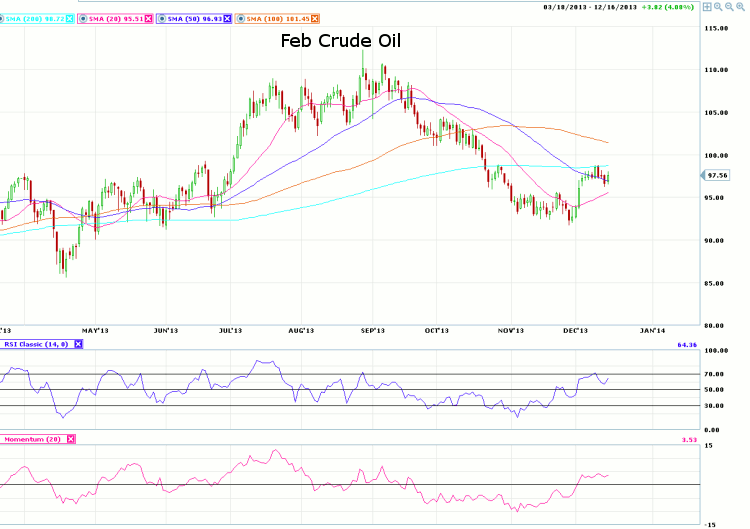Close the SMA (100) overlay using X
Image resolution: width=750 pixels, height=529 pixels.
pos(317,19)
